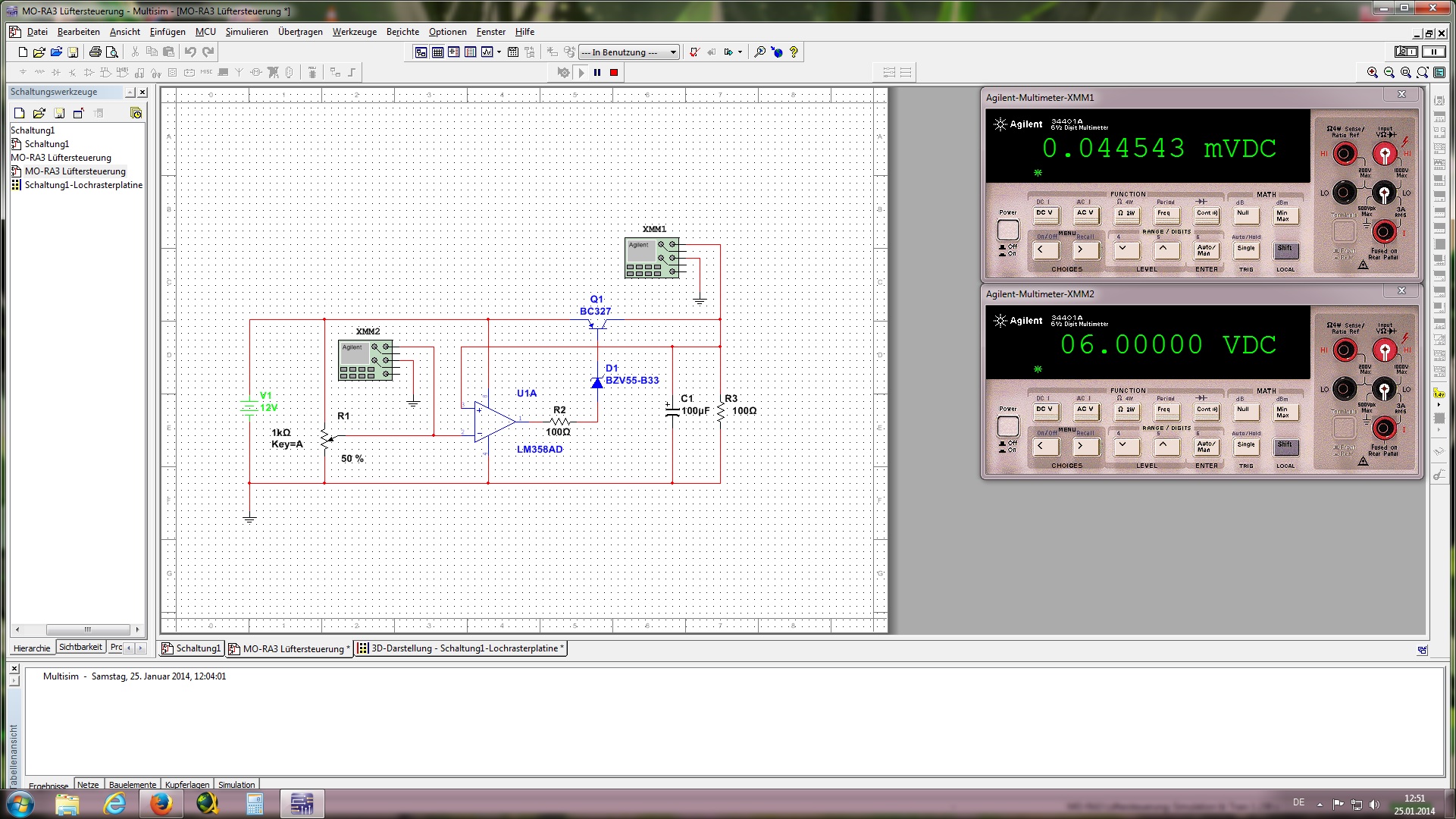This screenshot has height=819, width=1456.
Task: Open Firefox from the Windows taskbar
Action: [161, 804]
